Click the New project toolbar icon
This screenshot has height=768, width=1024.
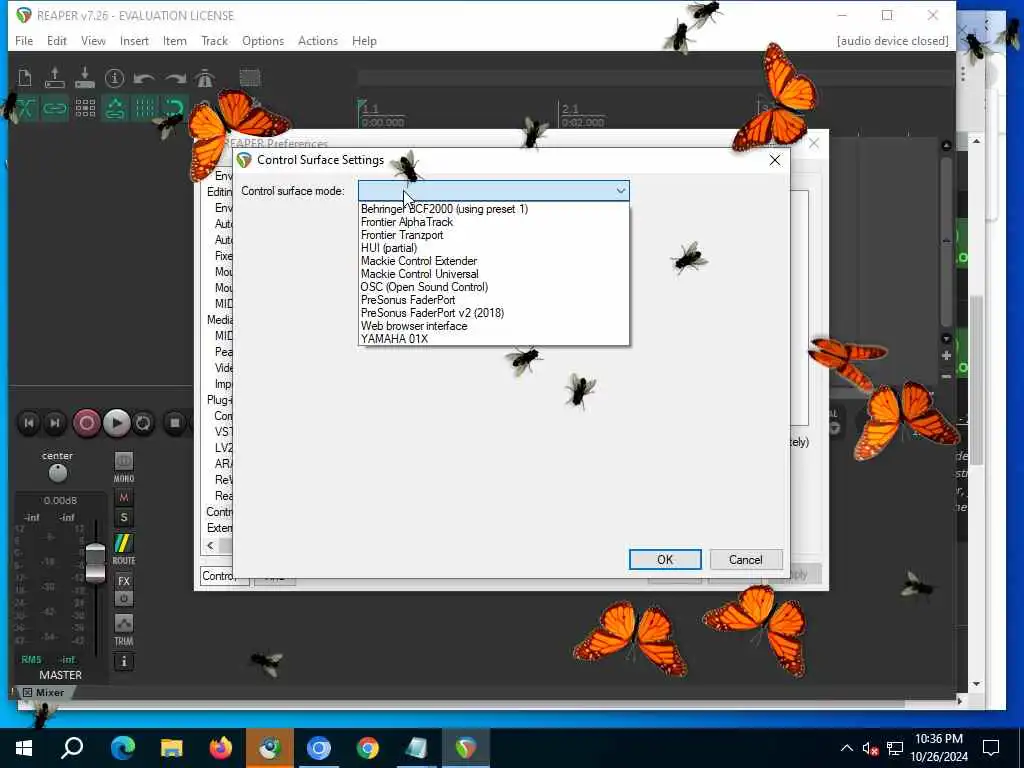coord(25,78)
